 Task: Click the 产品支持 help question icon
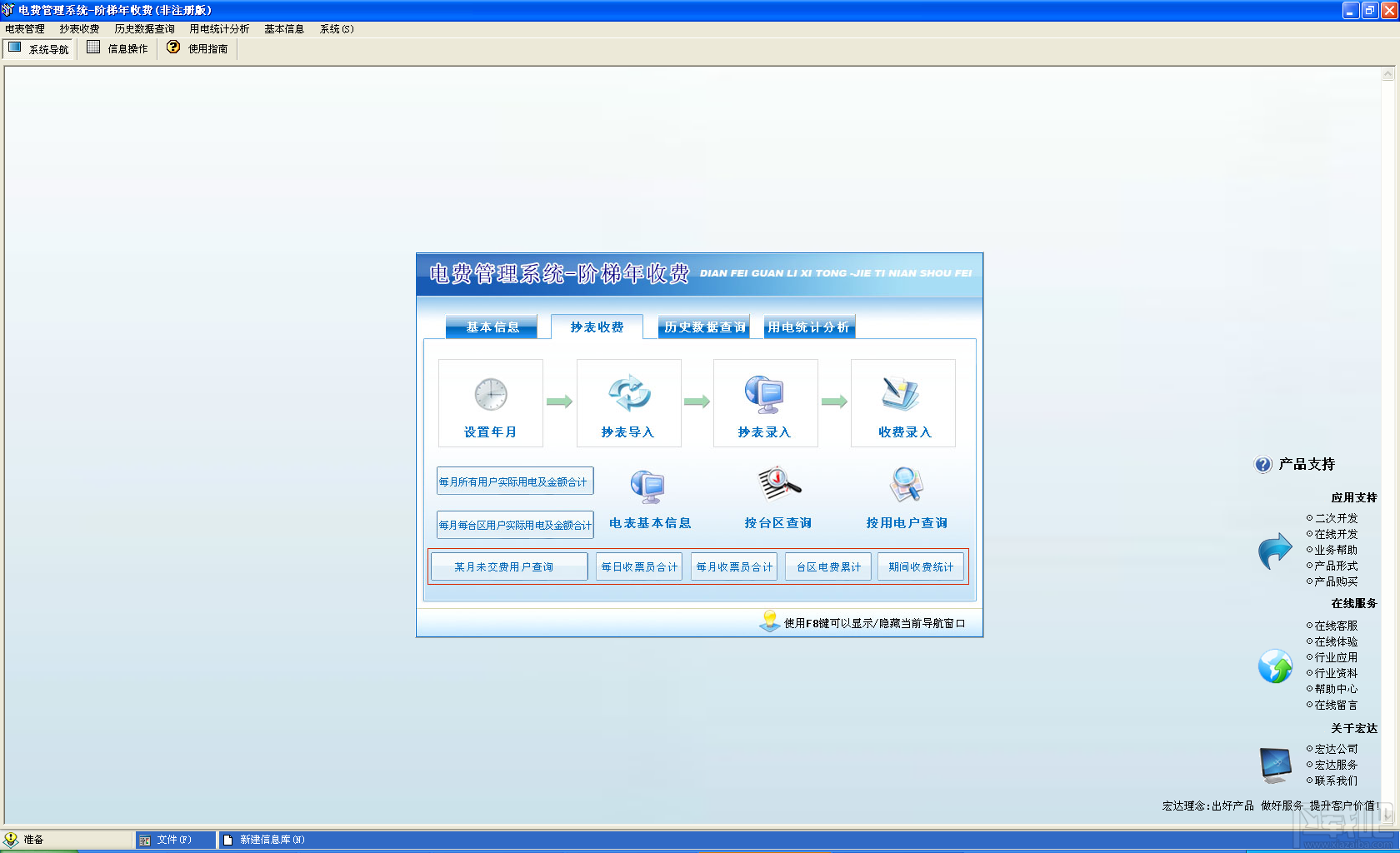(x=1263, y=465)
